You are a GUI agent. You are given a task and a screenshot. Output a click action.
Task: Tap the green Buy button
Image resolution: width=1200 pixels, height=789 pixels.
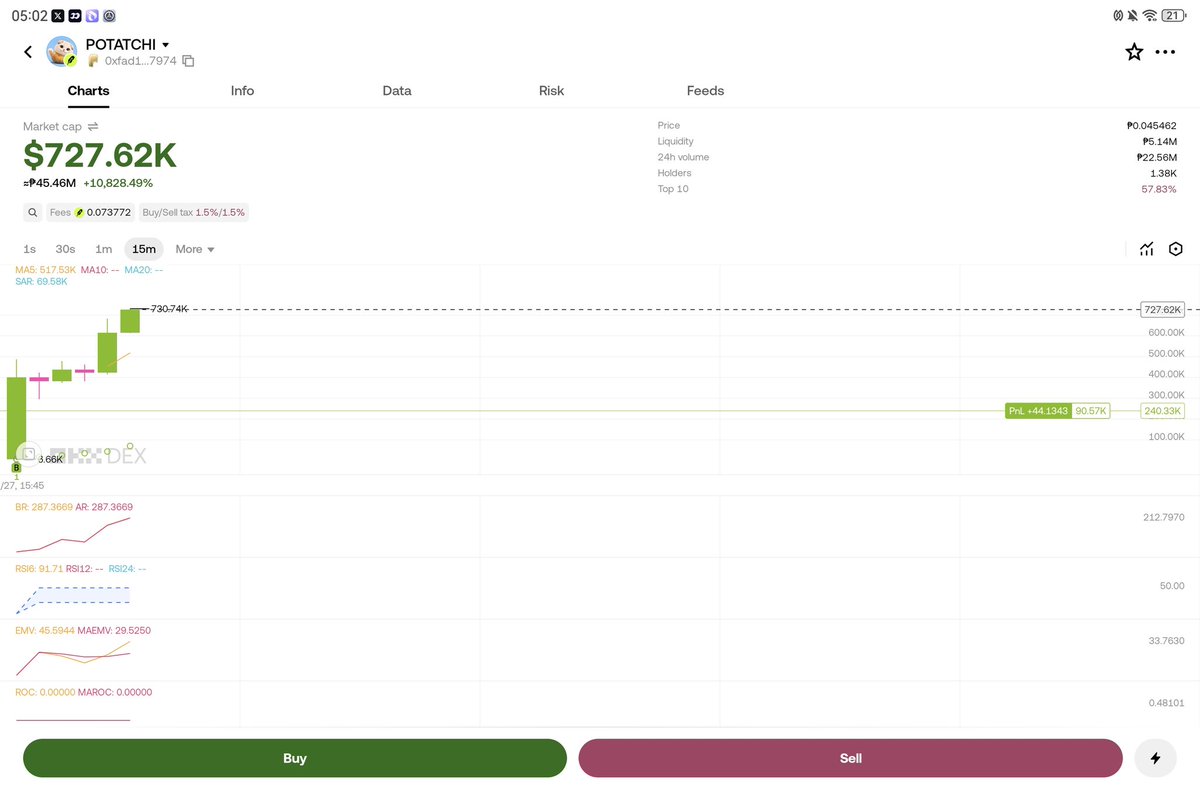295,758
